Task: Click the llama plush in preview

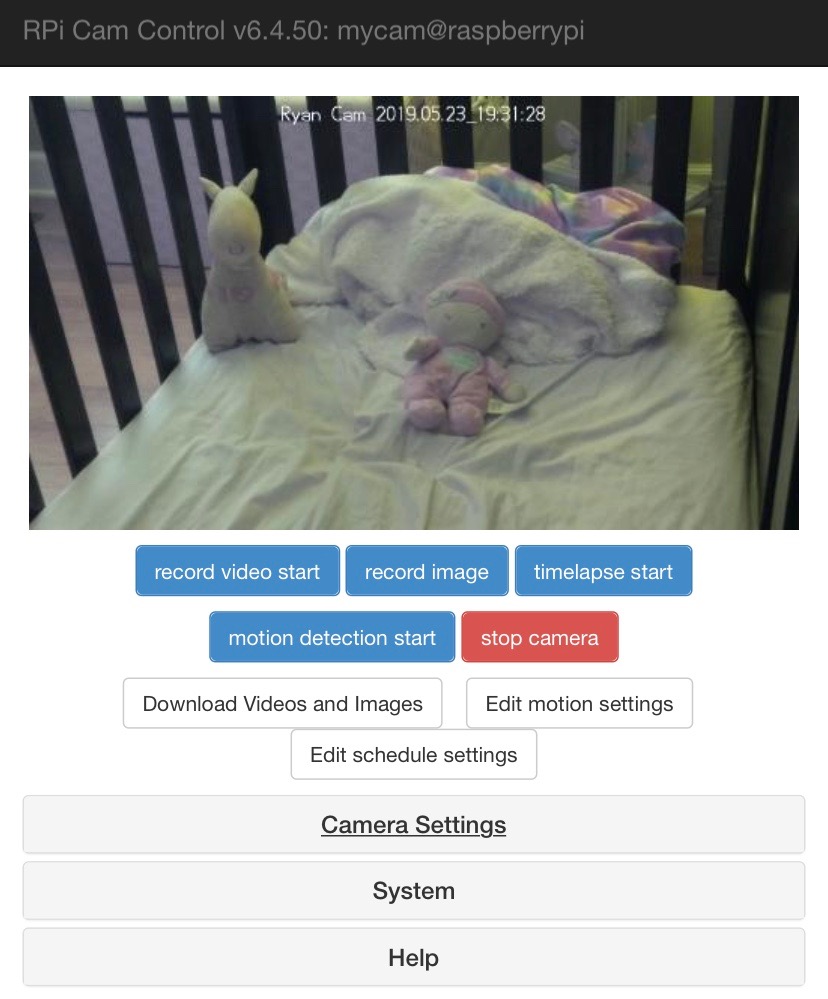Action: point(245,261)
